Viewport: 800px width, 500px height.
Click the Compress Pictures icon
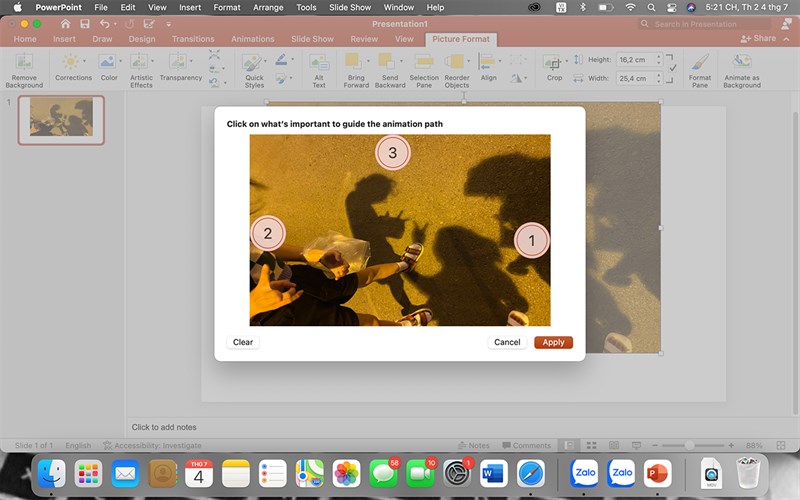(214, 54)
